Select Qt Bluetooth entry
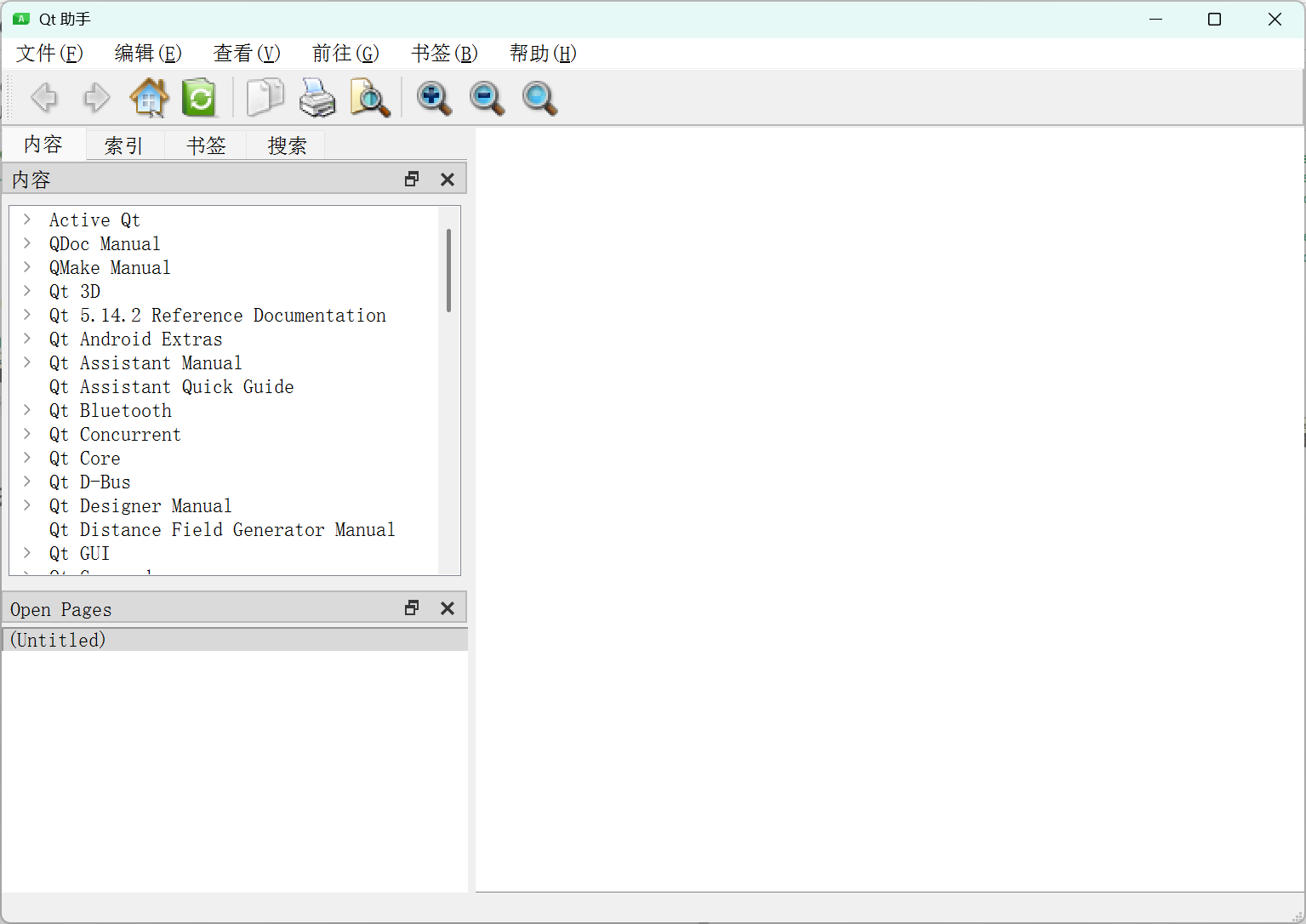This screenshot has height=924, width=1306. (x=111, y=410)
